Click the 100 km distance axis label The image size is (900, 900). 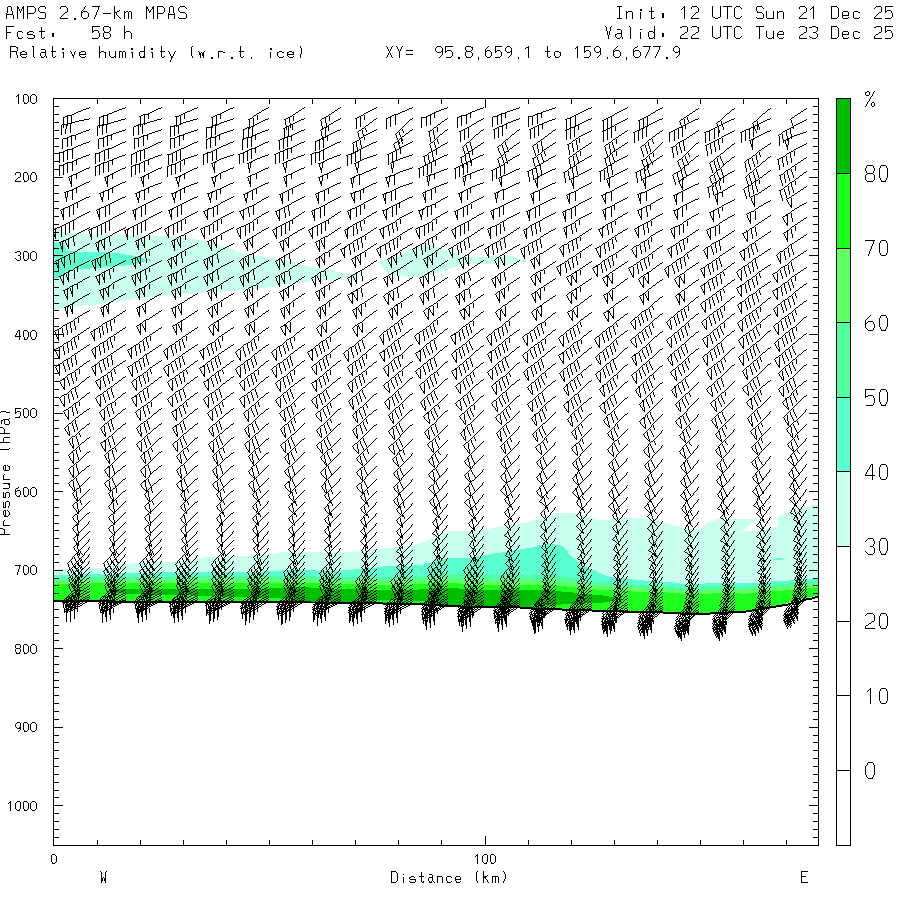tap(485, 859)
